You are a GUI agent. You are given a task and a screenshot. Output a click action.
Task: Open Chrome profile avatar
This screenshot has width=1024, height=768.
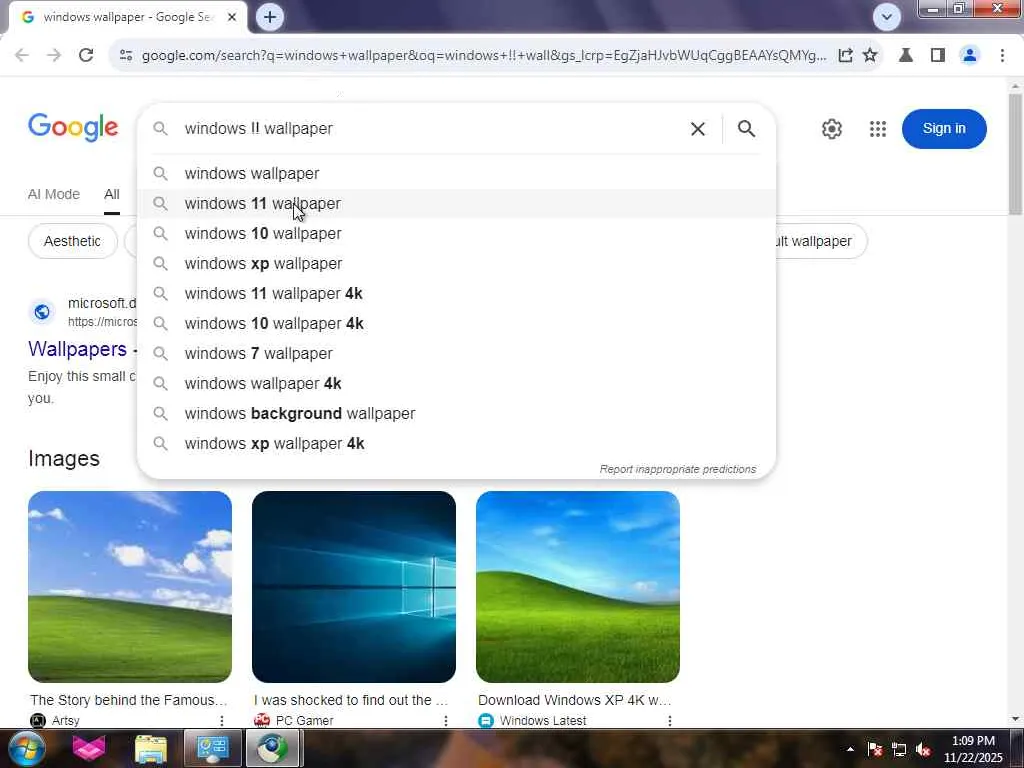point(970,56)
